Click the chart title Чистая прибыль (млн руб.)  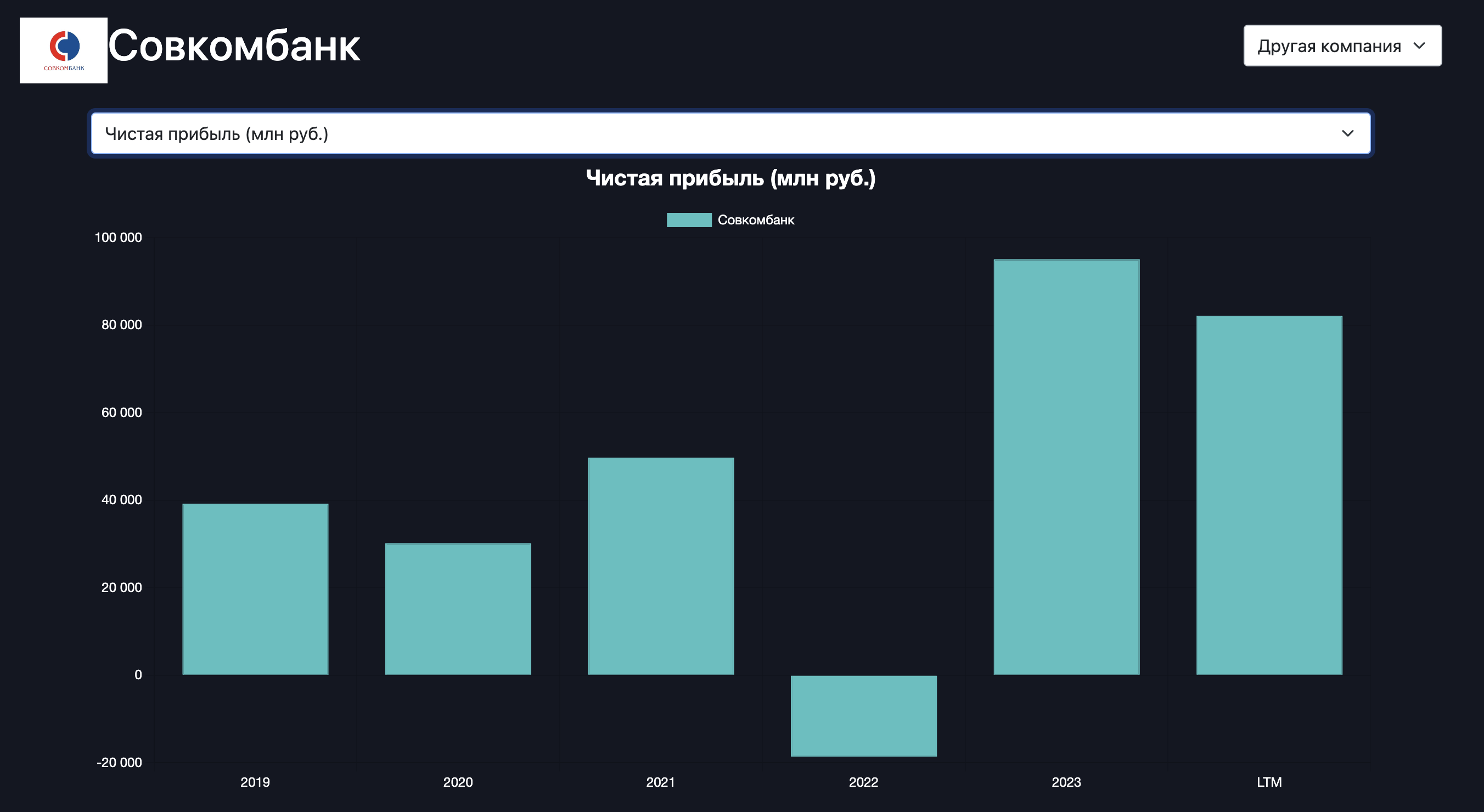tap(730, 178)
